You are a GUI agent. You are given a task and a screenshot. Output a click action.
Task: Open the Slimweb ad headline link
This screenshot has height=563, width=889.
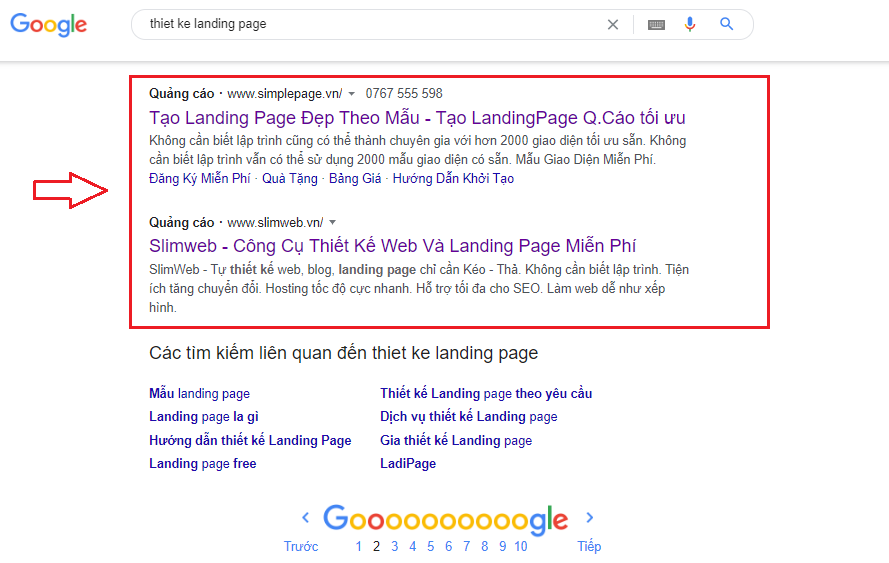(x=393, y=246)
